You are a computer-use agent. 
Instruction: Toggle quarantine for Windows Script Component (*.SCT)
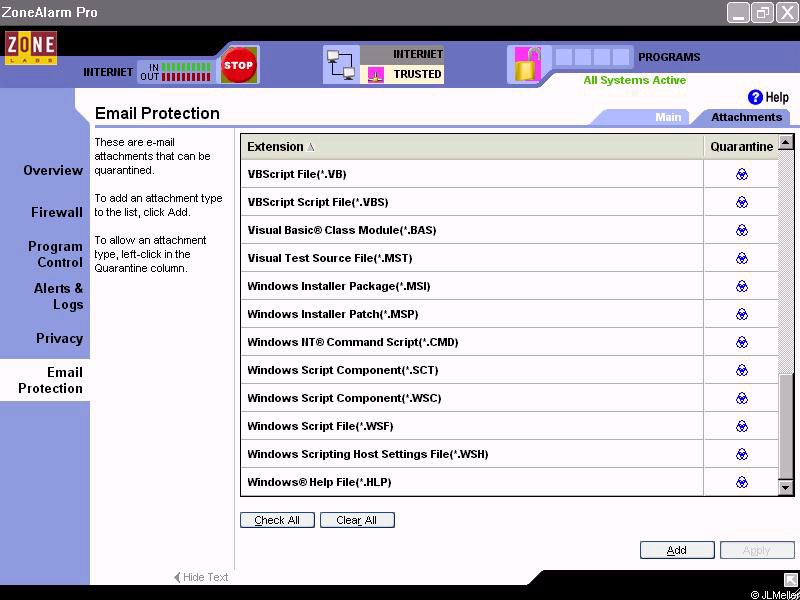(x=742, y=370)
